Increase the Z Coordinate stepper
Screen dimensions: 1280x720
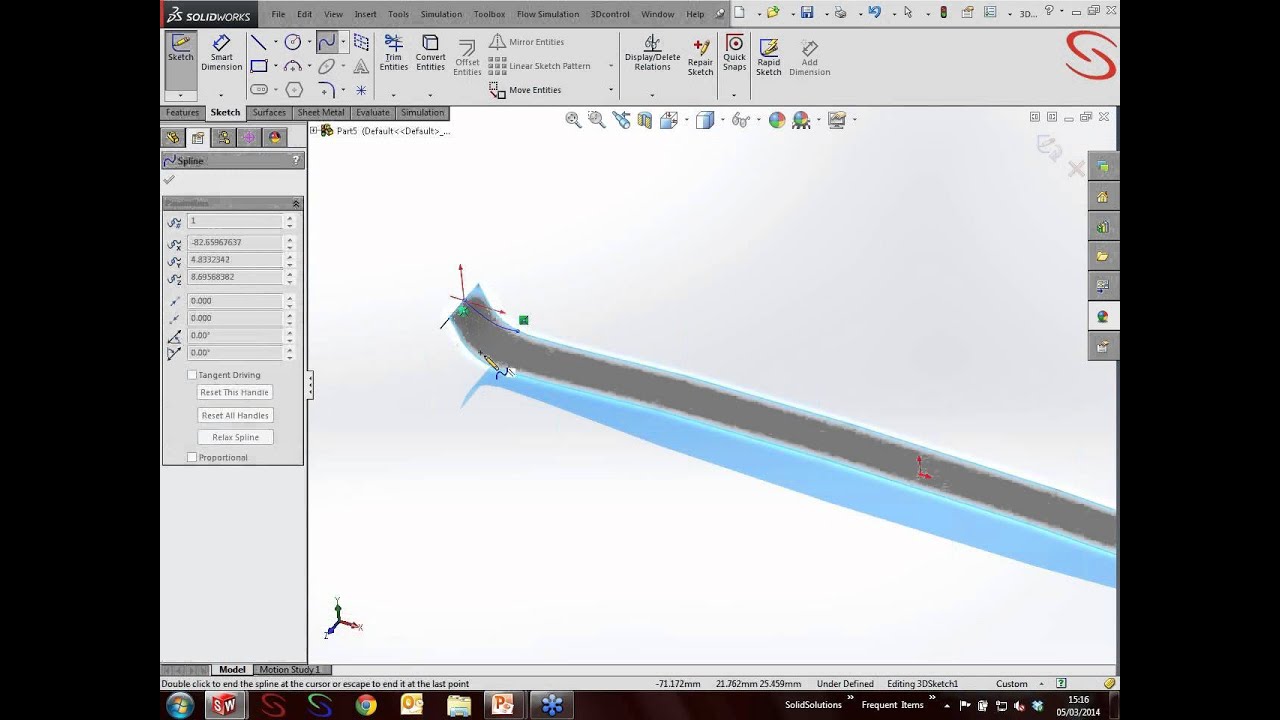tap(290, 274)
